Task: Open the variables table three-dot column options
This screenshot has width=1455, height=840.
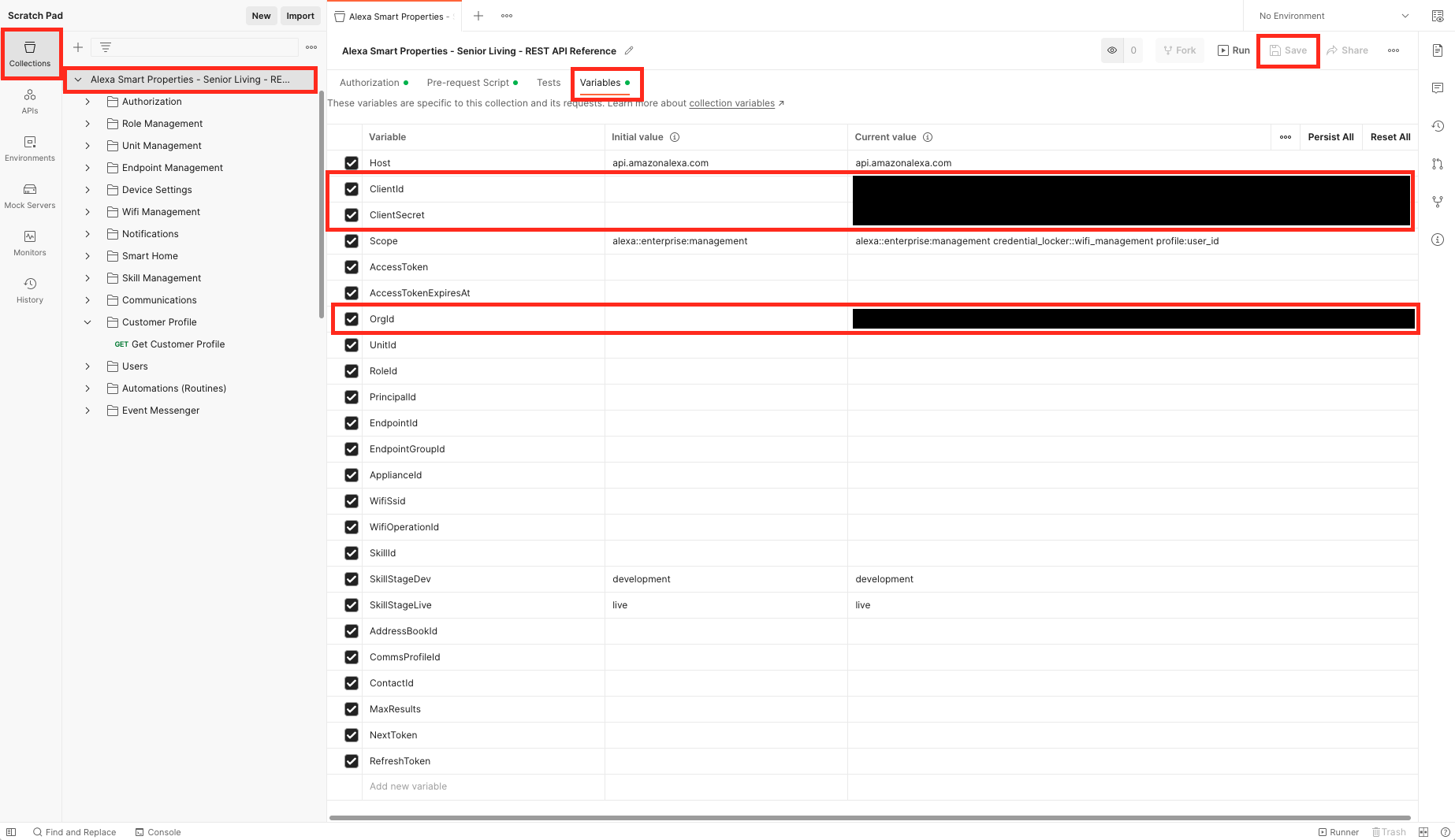Action: (1286, 137)
